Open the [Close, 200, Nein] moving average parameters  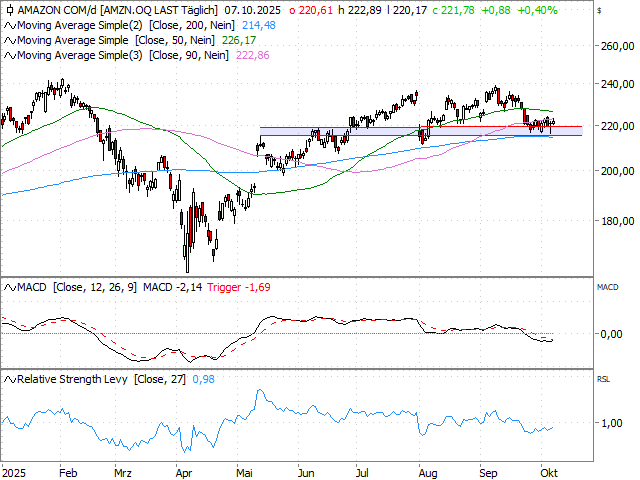coord(199,24)
